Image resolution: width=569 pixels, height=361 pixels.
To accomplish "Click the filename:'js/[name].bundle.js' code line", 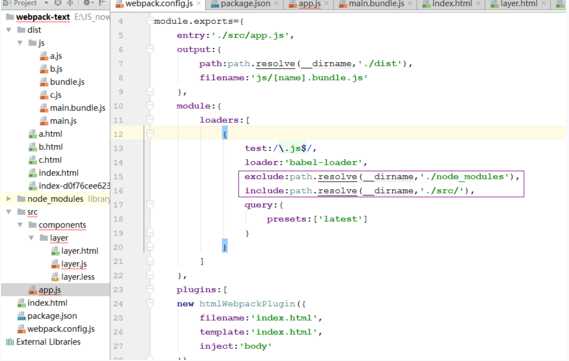I will [x=283, y=78].
